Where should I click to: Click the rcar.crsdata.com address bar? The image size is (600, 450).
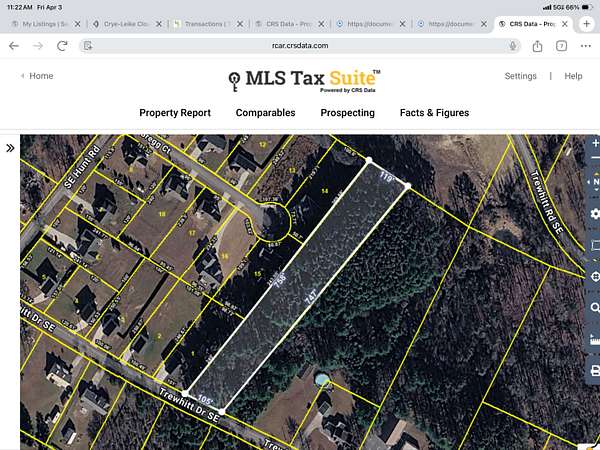click(x=300, y=45)
